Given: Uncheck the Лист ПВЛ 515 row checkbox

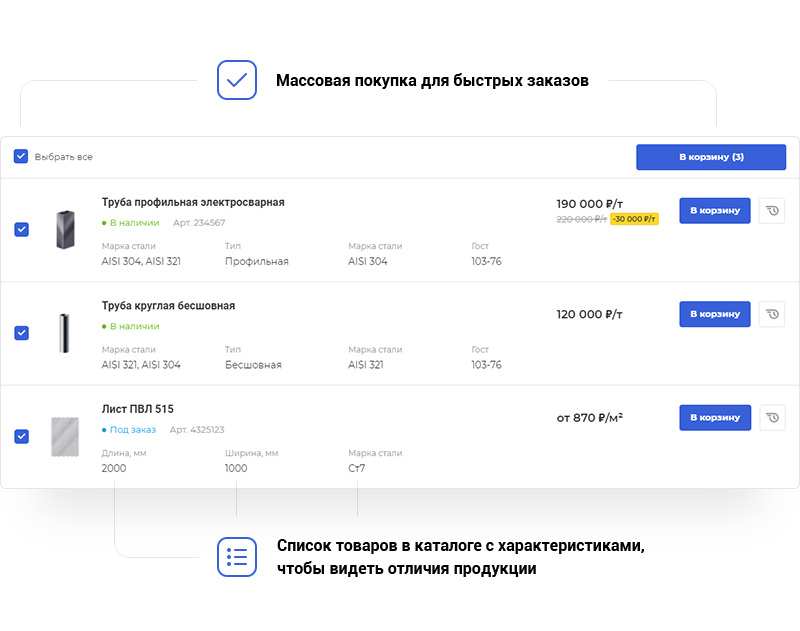Looking at the screenshot, I should pyautogui.click(x=21, y=437).
